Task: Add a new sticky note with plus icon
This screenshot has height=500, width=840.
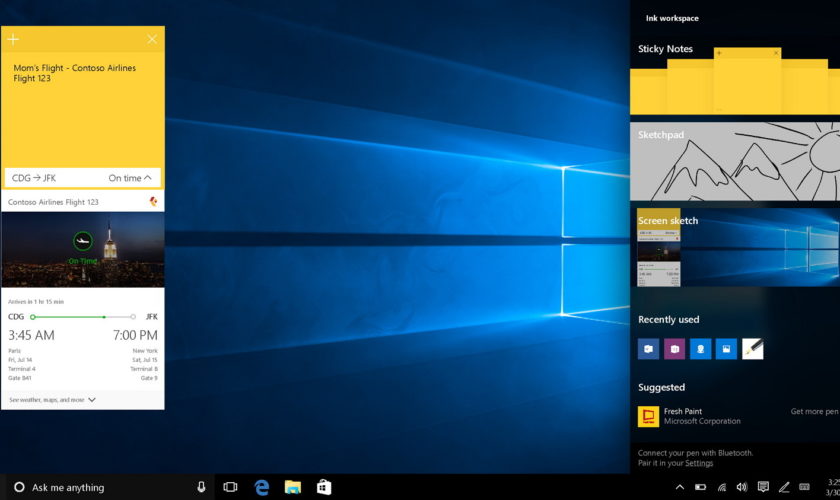Action: 13,39
